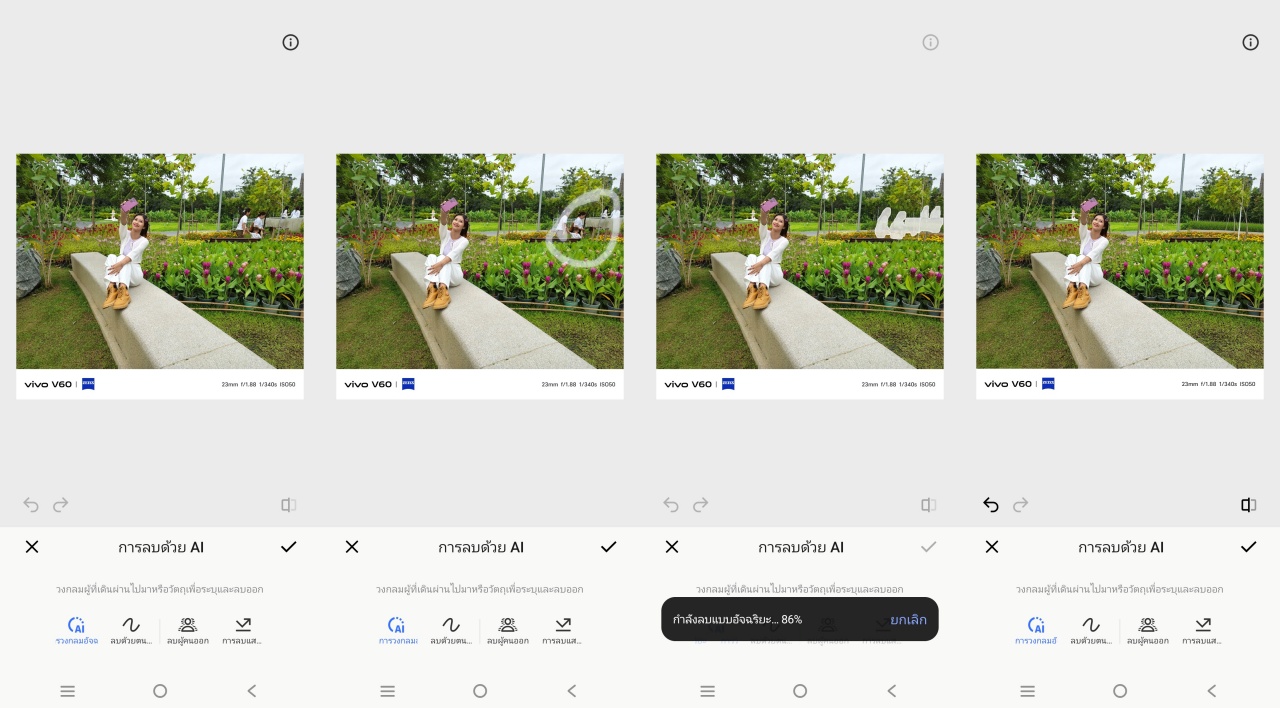Viewport: 1280px width, 708px height.
Task: Choose the remove passersby tool in fourth screen
Action: click(1147, 630)
